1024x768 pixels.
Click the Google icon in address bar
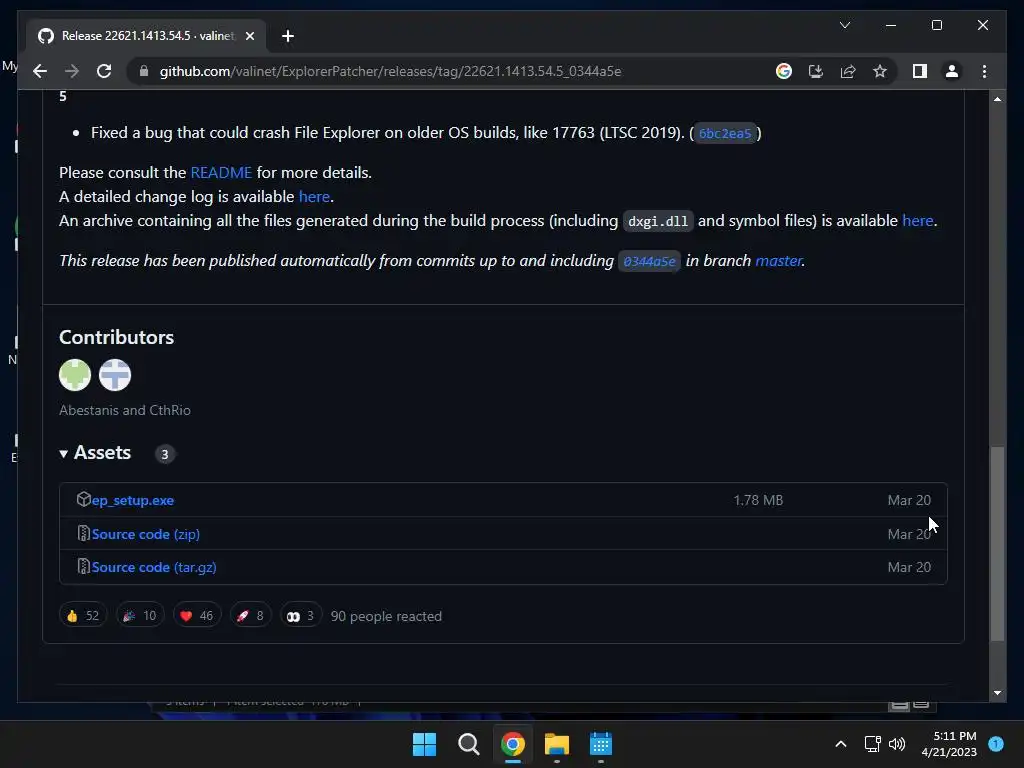(784, 71)
